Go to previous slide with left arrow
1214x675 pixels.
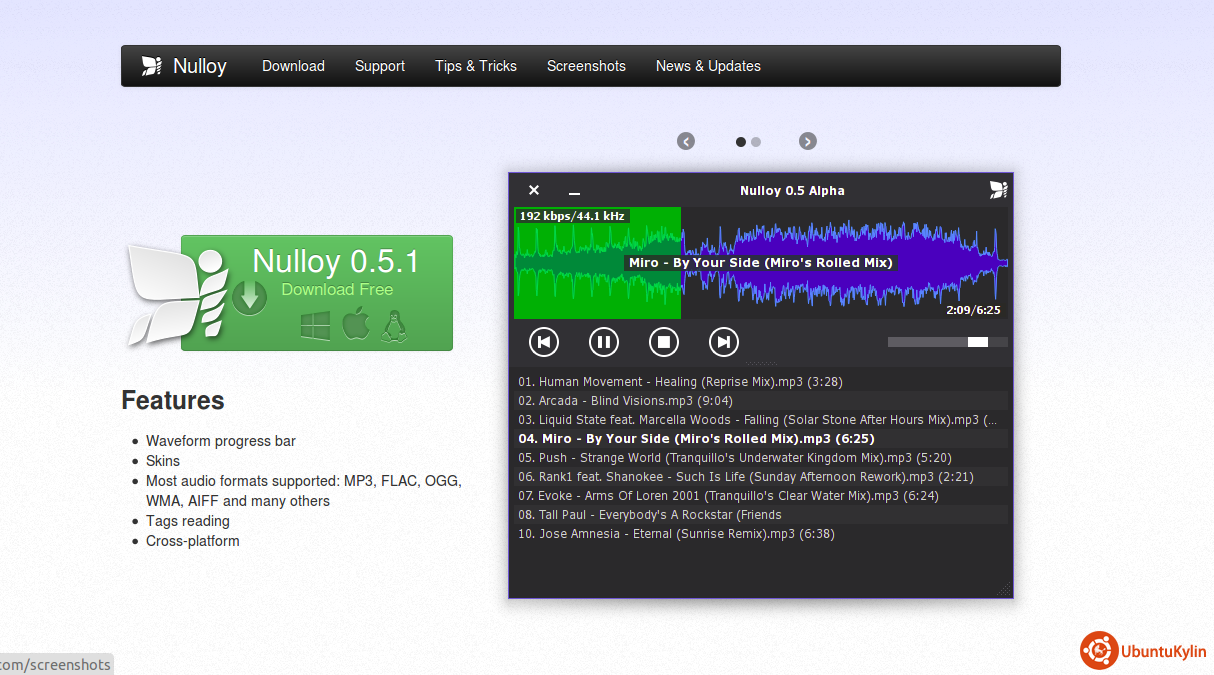pyautogui.click(x=686, y=141)
